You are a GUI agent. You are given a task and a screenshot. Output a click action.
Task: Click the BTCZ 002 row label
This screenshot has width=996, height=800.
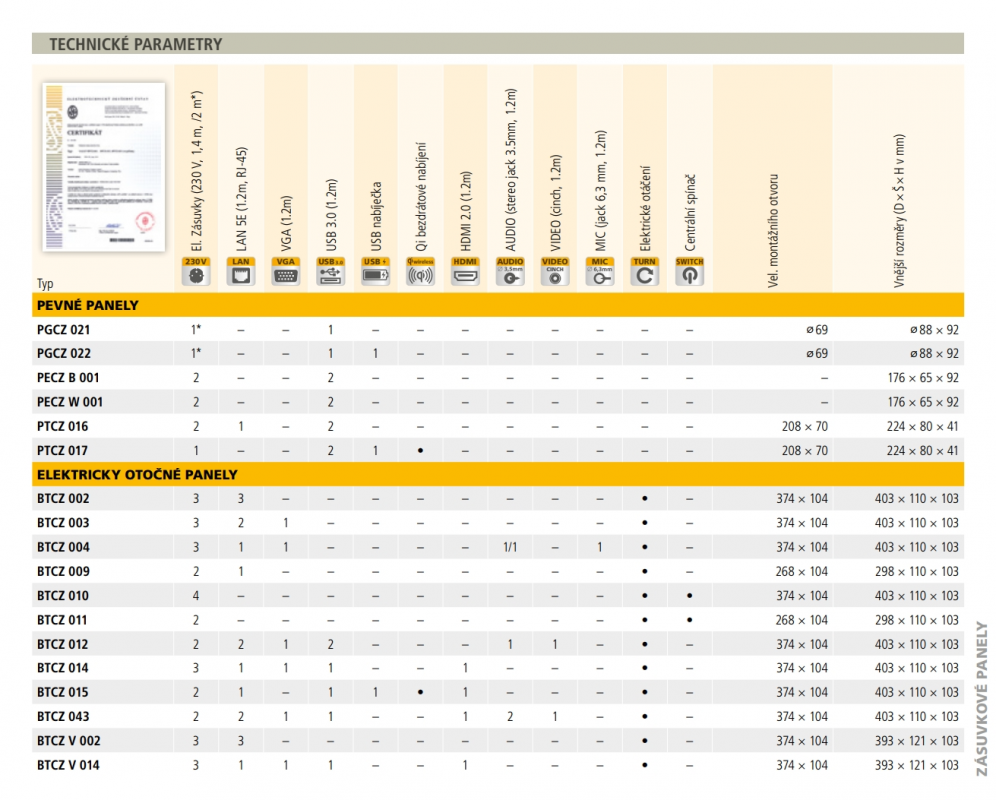[63, 499]
